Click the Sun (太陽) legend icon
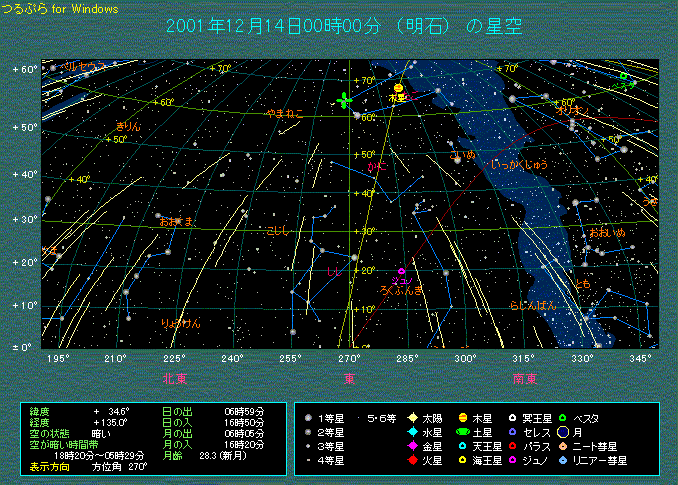The width and height of the screenshot is (678, 485). point(411,416)
